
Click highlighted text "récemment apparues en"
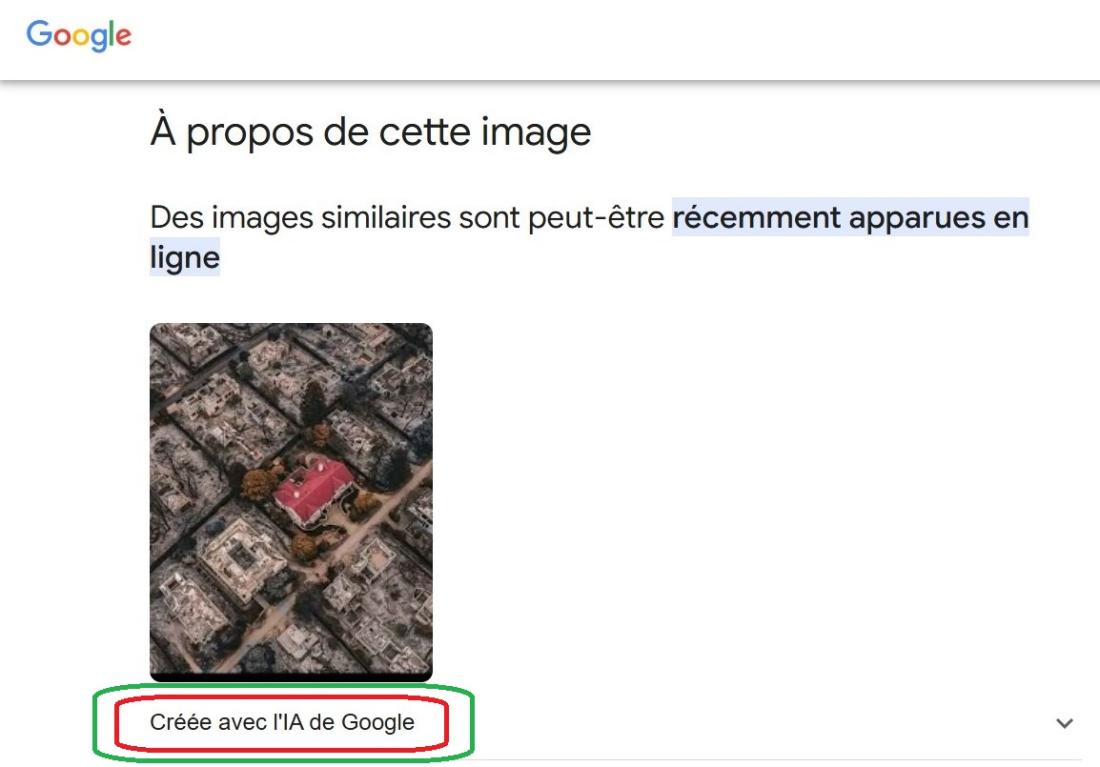(x=850, y=217)
